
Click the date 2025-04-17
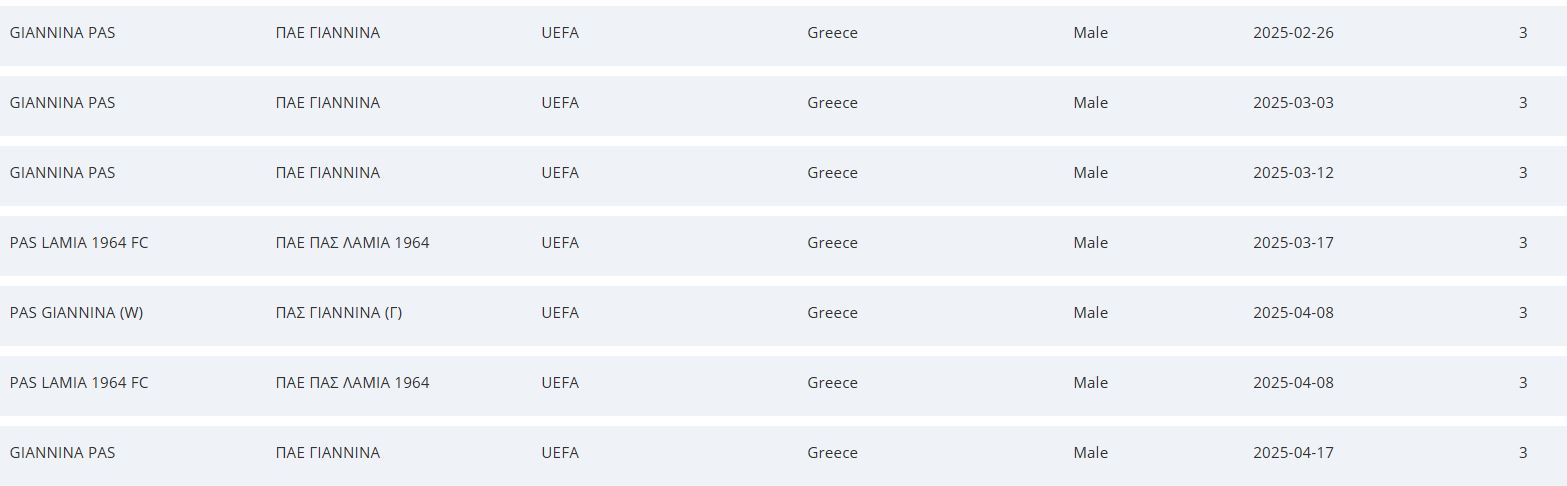point(1293,452)
